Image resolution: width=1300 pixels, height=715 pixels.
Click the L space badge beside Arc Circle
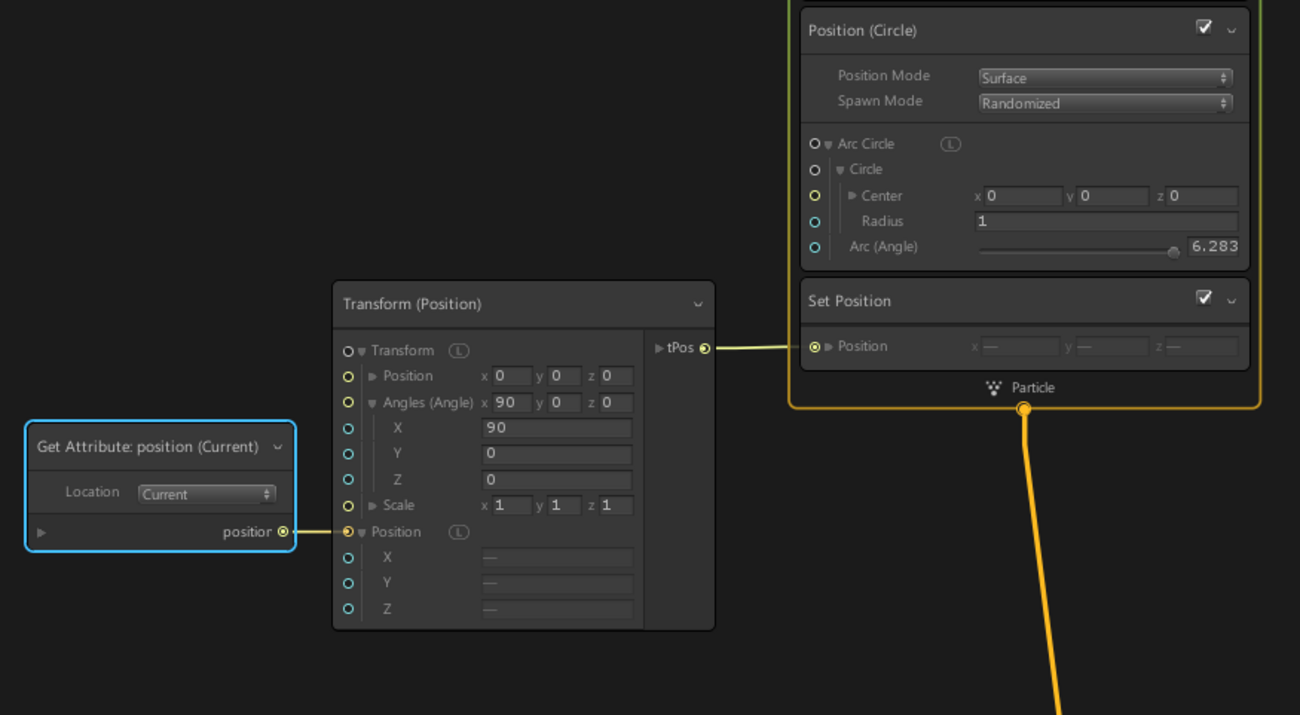(x=950, y=144)
